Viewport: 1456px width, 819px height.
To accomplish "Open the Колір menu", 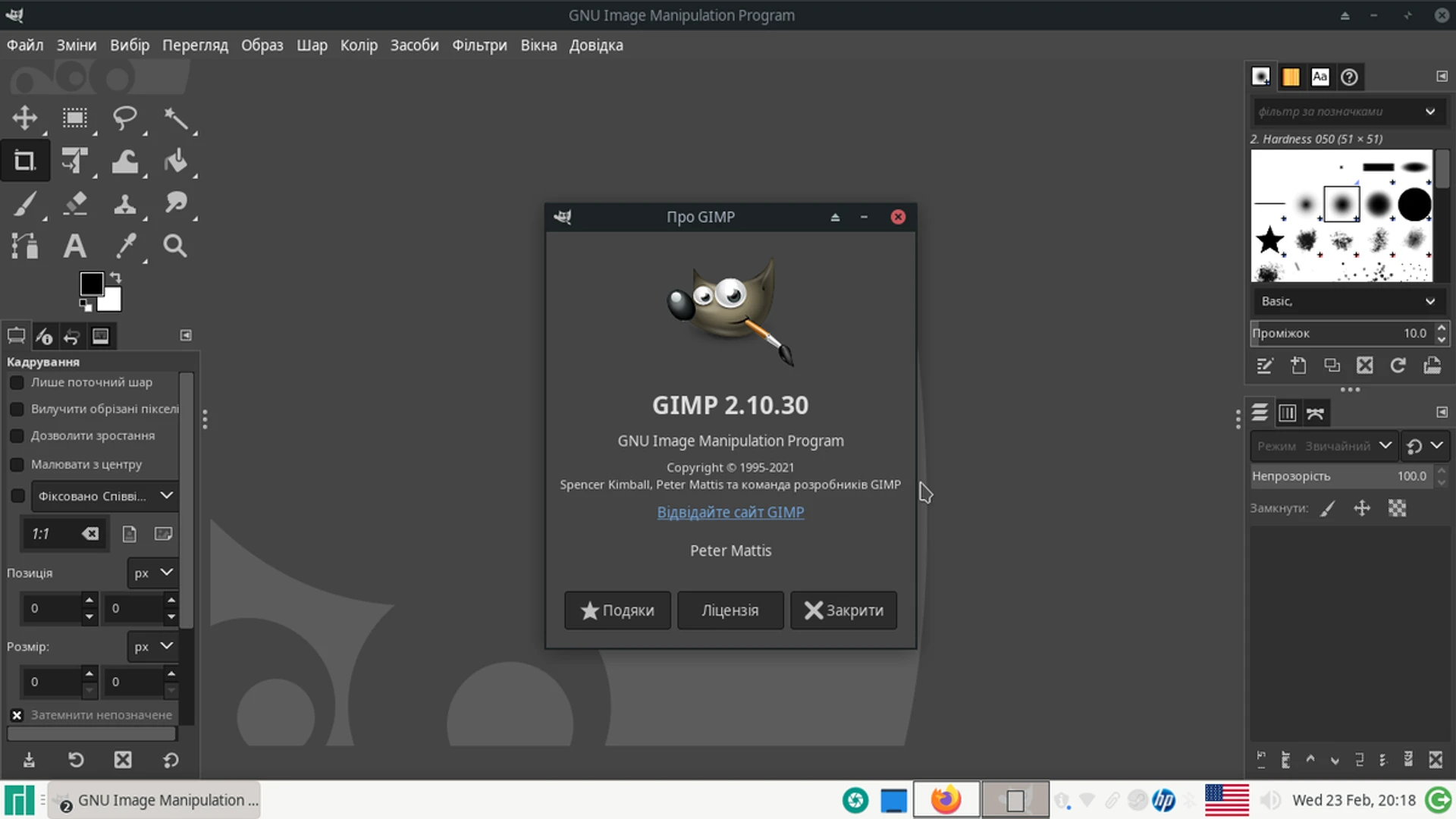I will pos(359,45).
